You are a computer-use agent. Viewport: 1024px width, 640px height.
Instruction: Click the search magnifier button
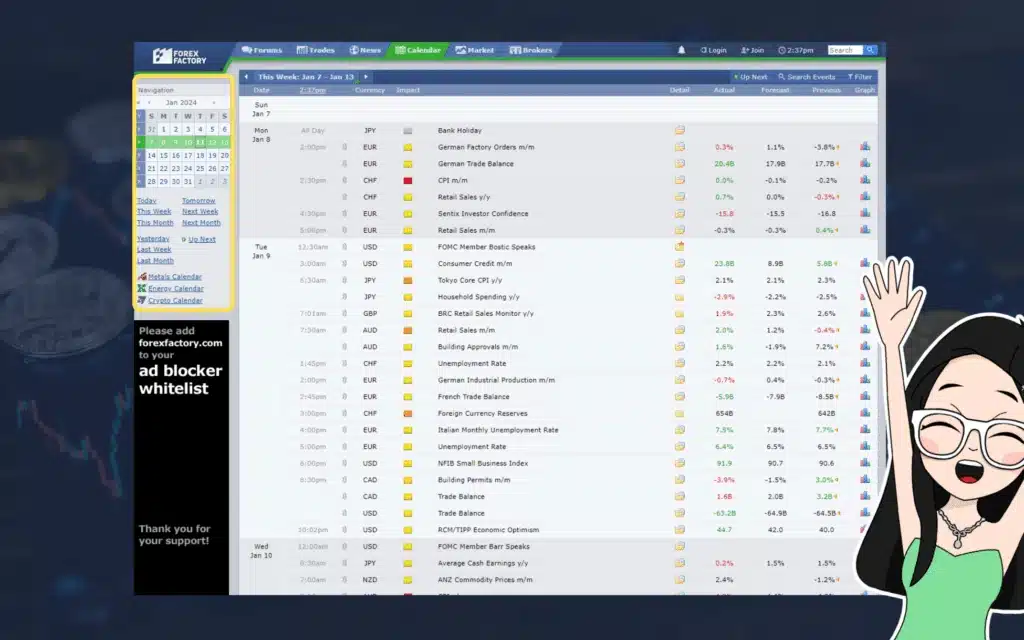(x=871, y=50)
